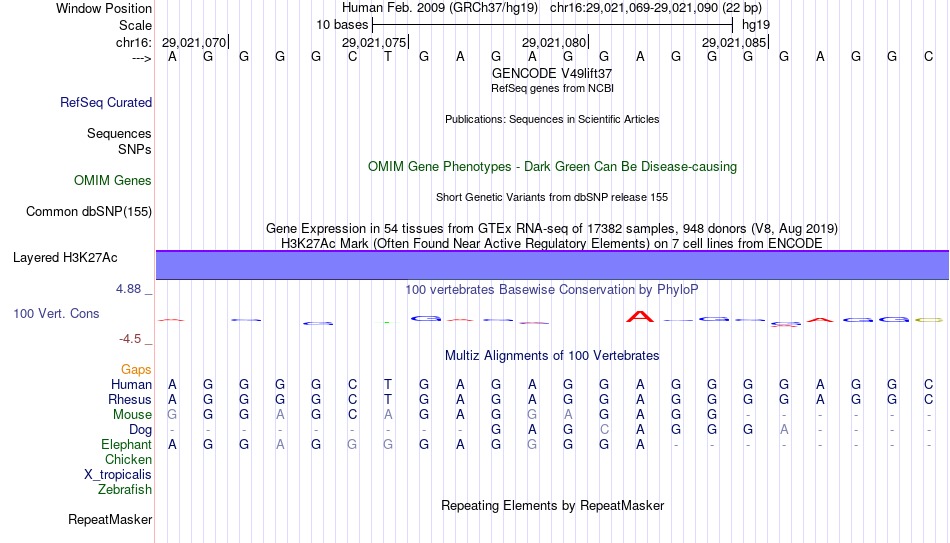
Task: Click the OMIM Genes track label
Action: click(112, 181)
